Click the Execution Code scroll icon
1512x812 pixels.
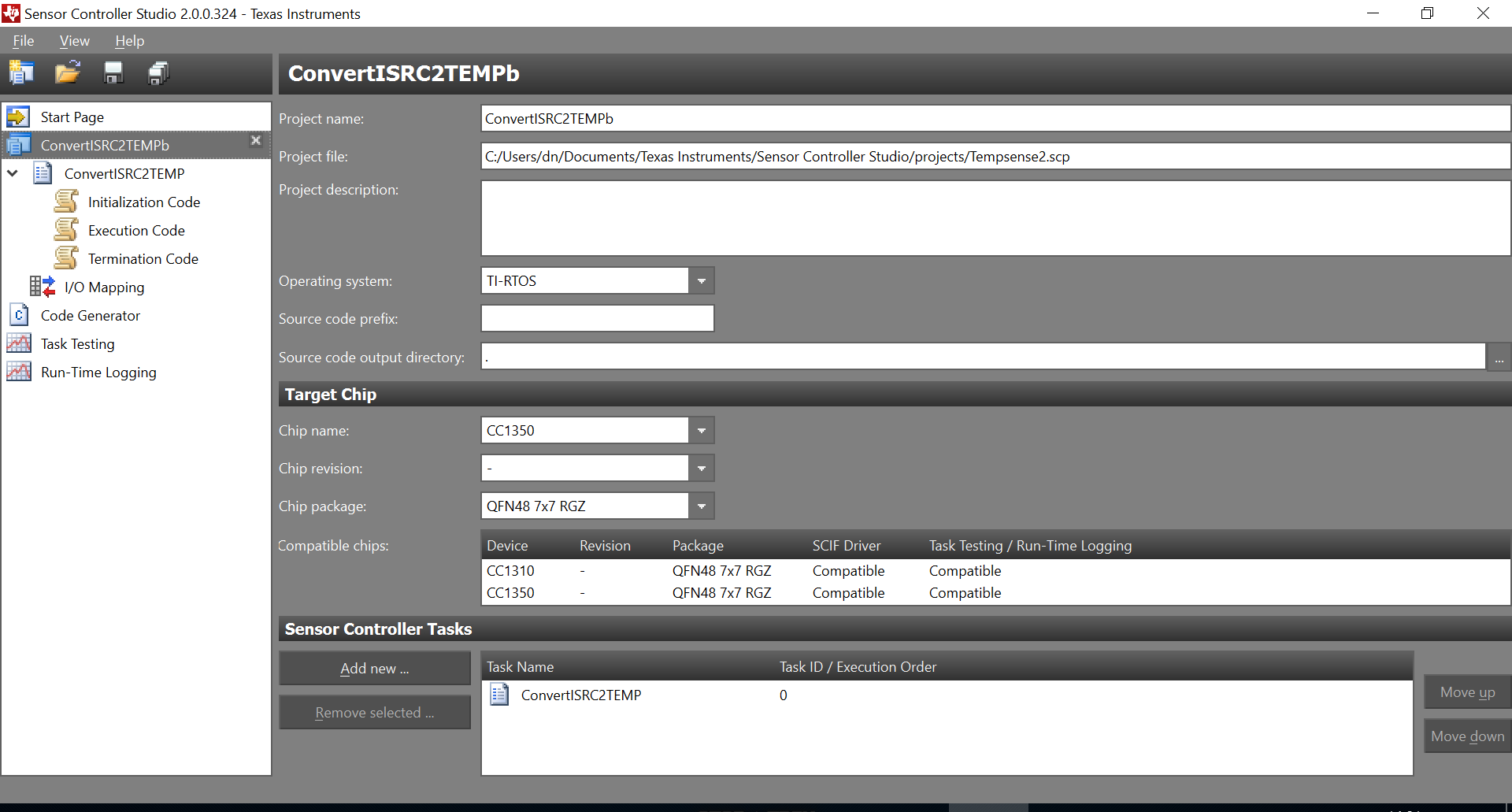pos(66,230)
